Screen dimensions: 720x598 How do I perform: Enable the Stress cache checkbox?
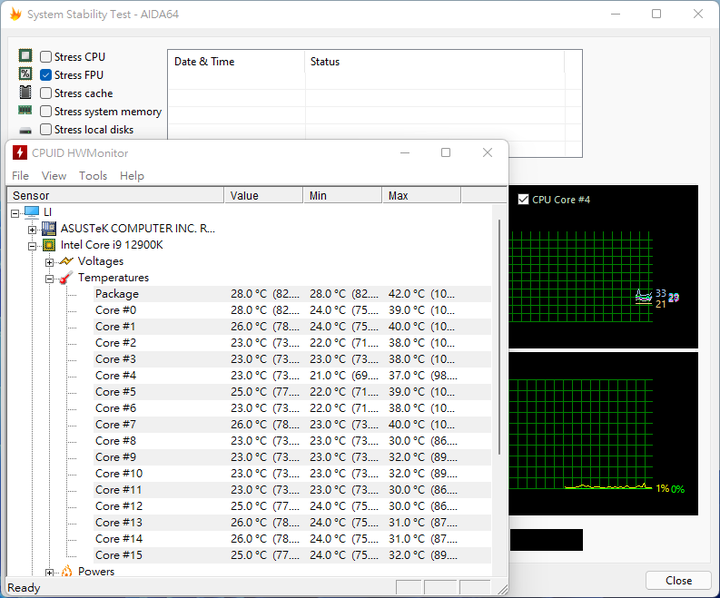pos(45,93)
